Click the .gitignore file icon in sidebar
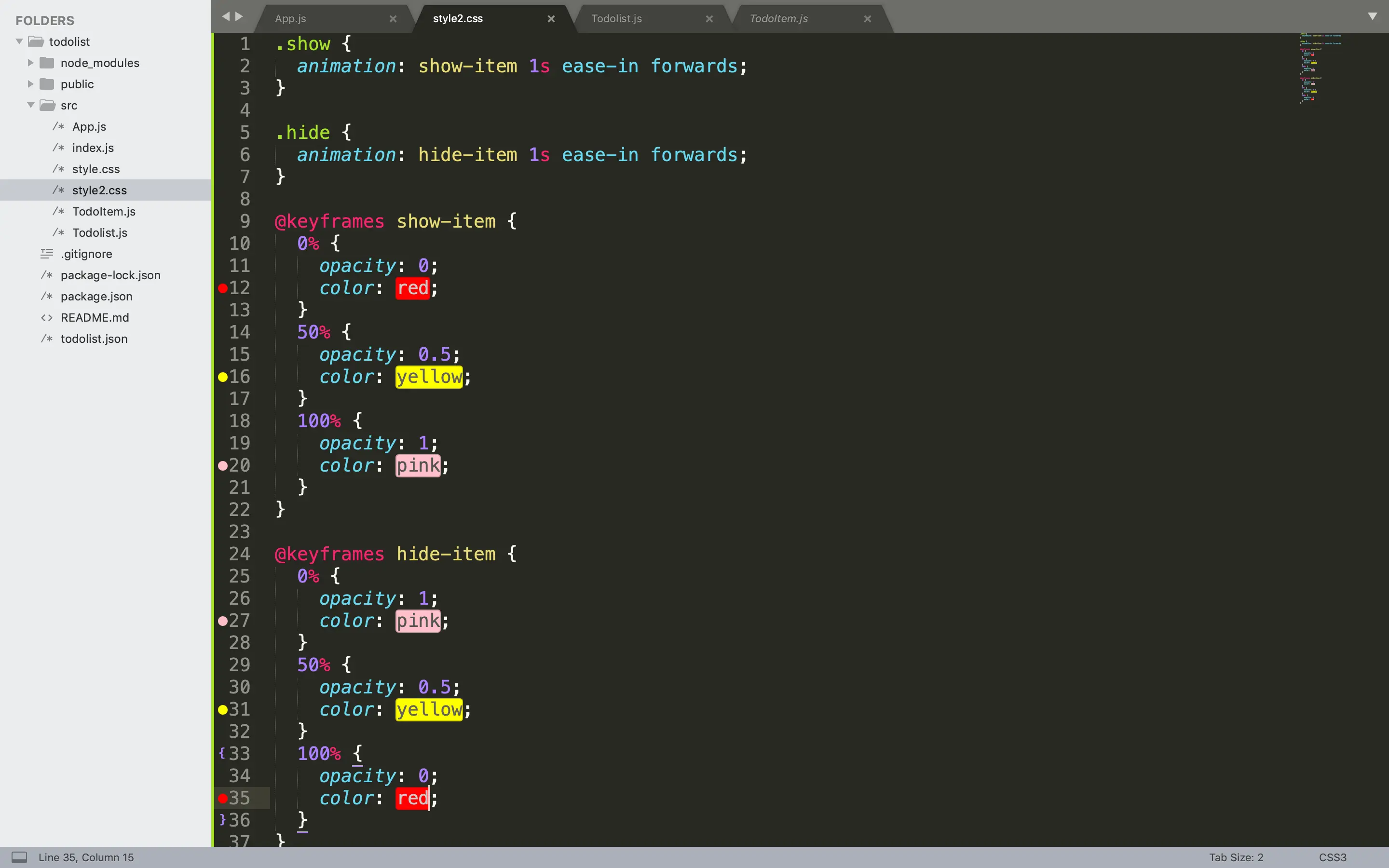 click(x=47, y=254)
